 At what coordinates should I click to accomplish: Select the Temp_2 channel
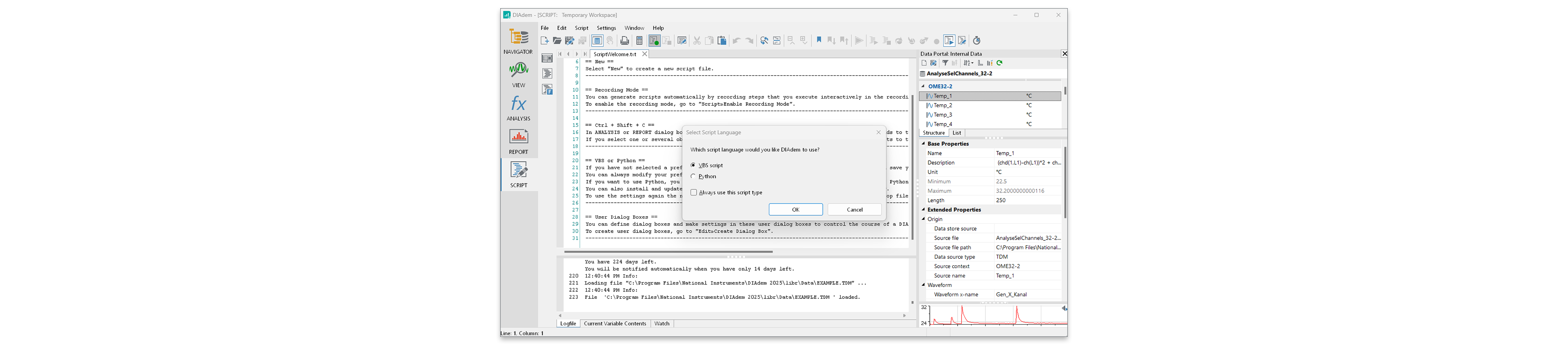coord(990,105)
